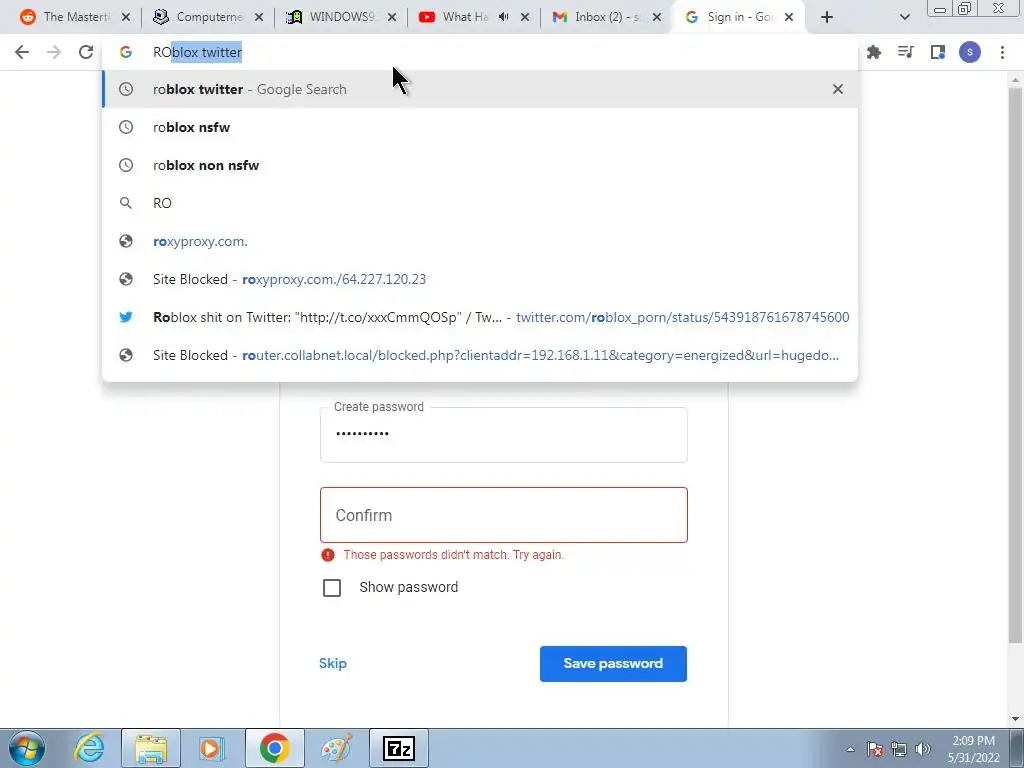Mute the What Ha tab audio icon
1024x768 pixels.
[504, 17]
